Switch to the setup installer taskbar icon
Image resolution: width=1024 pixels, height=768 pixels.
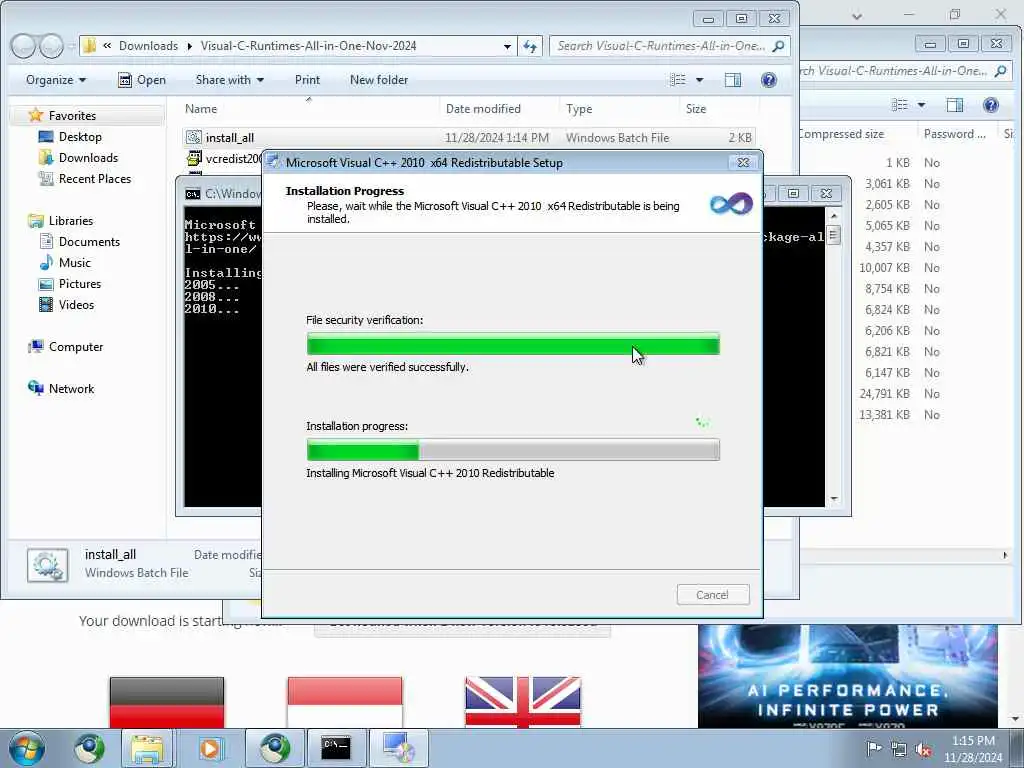[398, 748]
